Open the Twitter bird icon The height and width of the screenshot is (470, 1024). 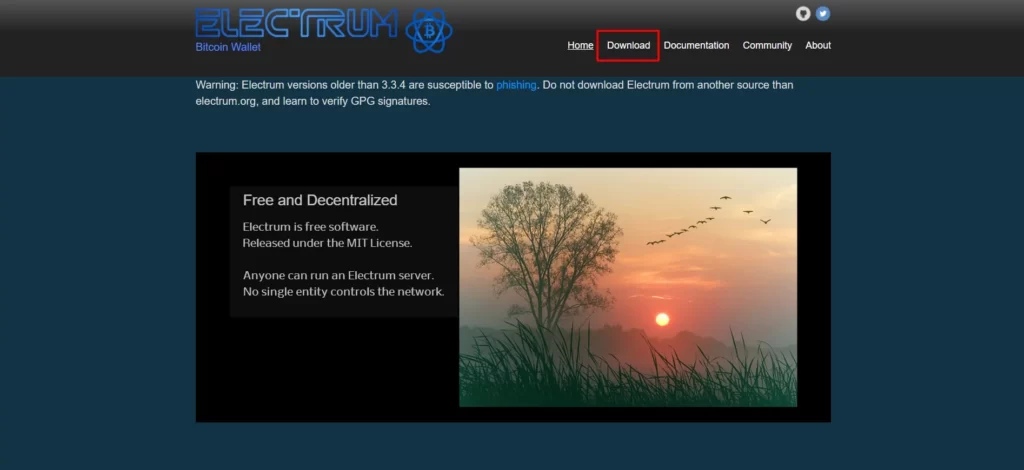[x=823, y=14]
